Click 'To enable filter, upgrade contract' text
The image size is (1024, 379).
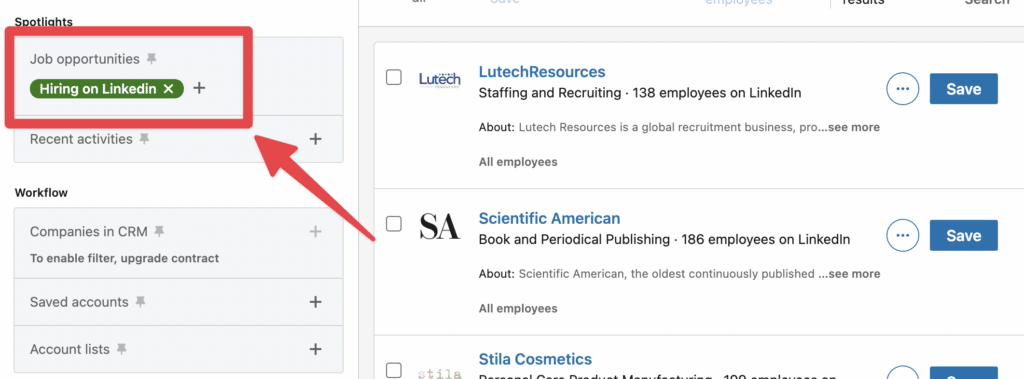point(124,258)
